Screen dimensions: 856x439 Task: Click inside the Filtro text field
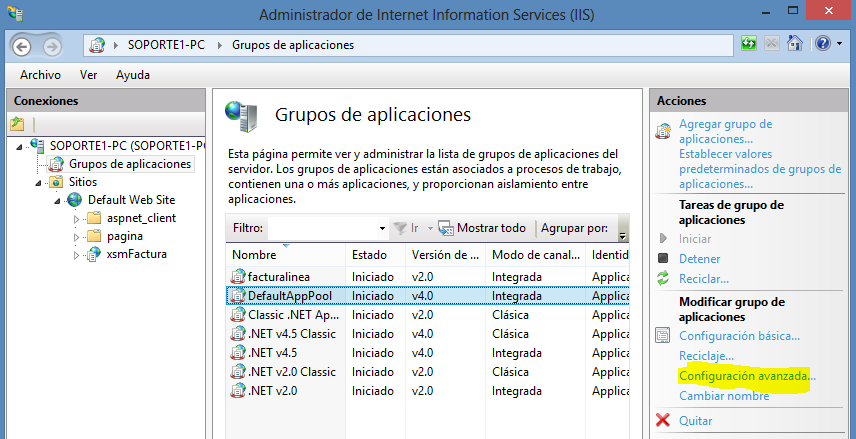coord(322,228)
